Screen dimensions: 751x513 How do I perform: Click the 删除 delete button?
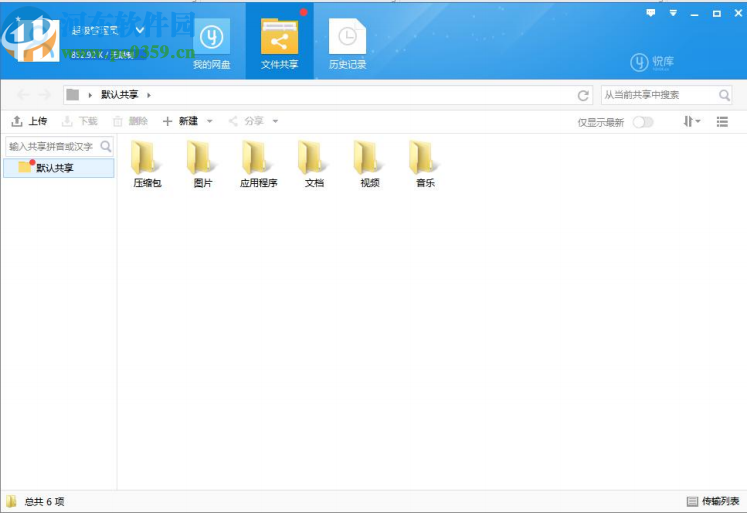(x=130, y=121)
